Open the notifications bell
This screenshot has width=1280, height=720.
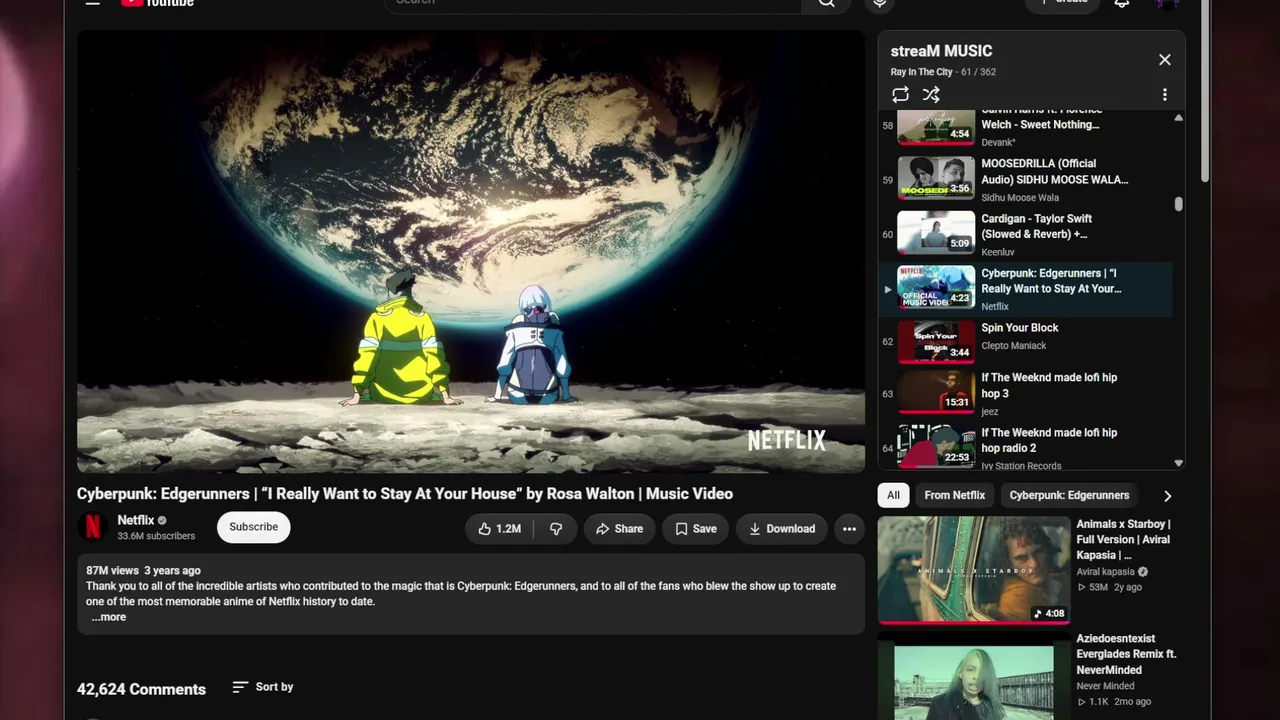click(1122, 3)
